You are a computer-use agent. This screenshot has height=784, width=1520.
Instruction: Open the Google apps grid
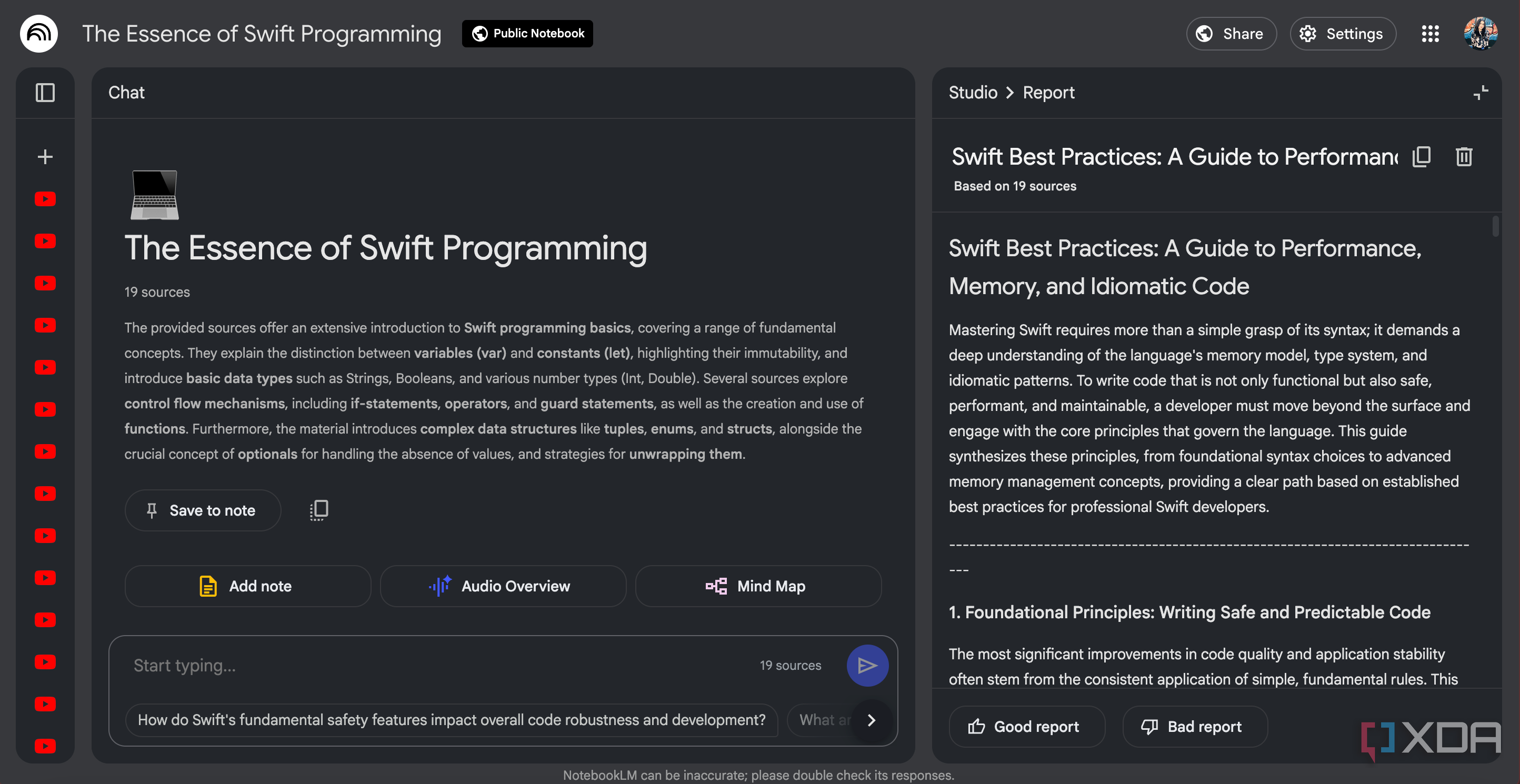(x=1429, y=34)
